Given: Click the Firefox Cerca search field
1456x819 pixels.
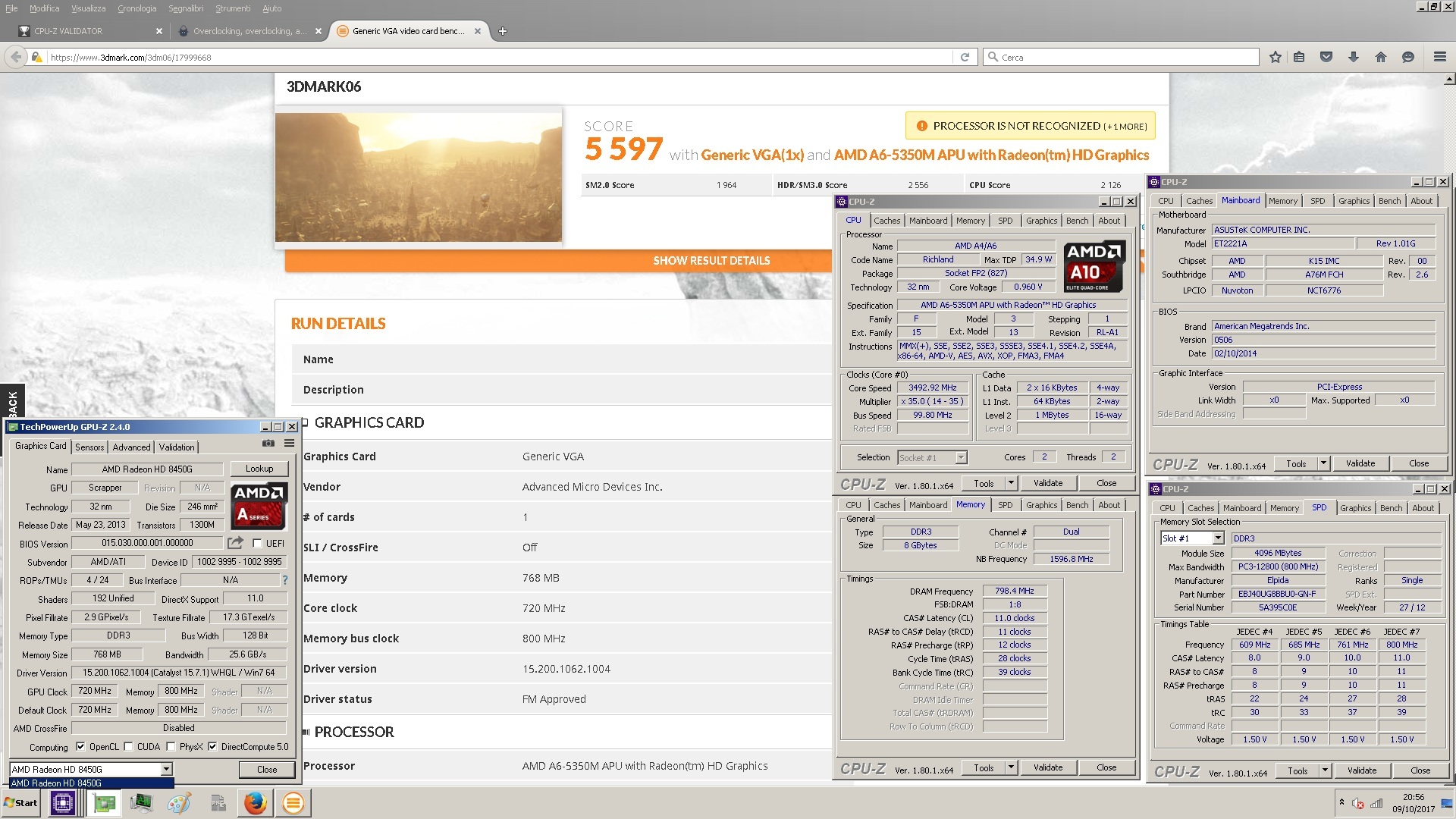Looking at the screenshot, I should tap(1122, 57).
